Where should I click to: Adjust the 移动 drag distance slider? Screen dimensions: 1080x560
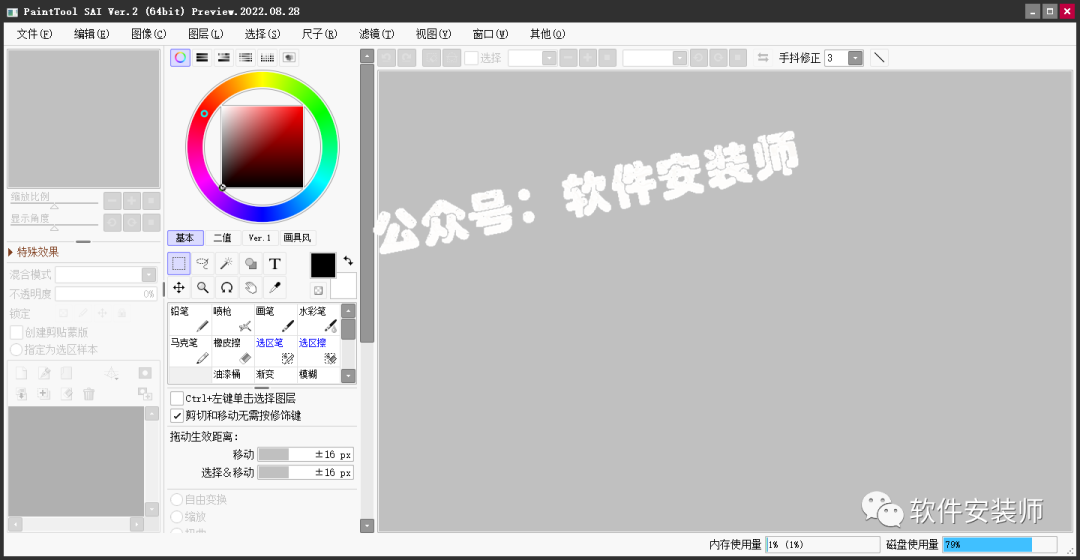(306, 455)
